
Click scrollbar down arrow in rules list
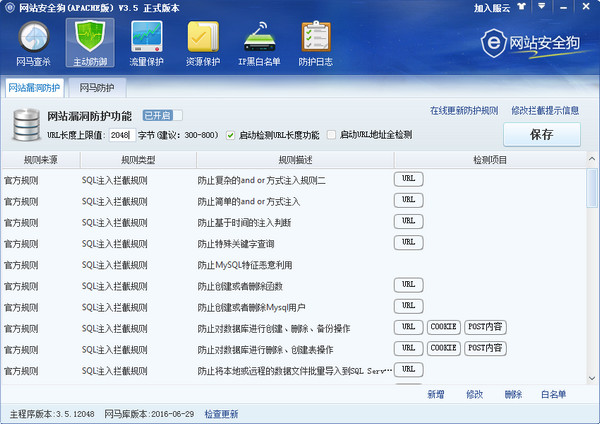[592, 378]
